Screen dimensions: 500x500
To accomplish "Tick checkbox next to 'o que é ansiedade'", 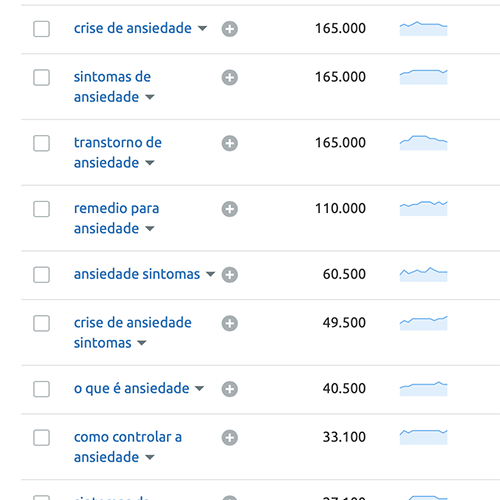I will coord(41,389).
